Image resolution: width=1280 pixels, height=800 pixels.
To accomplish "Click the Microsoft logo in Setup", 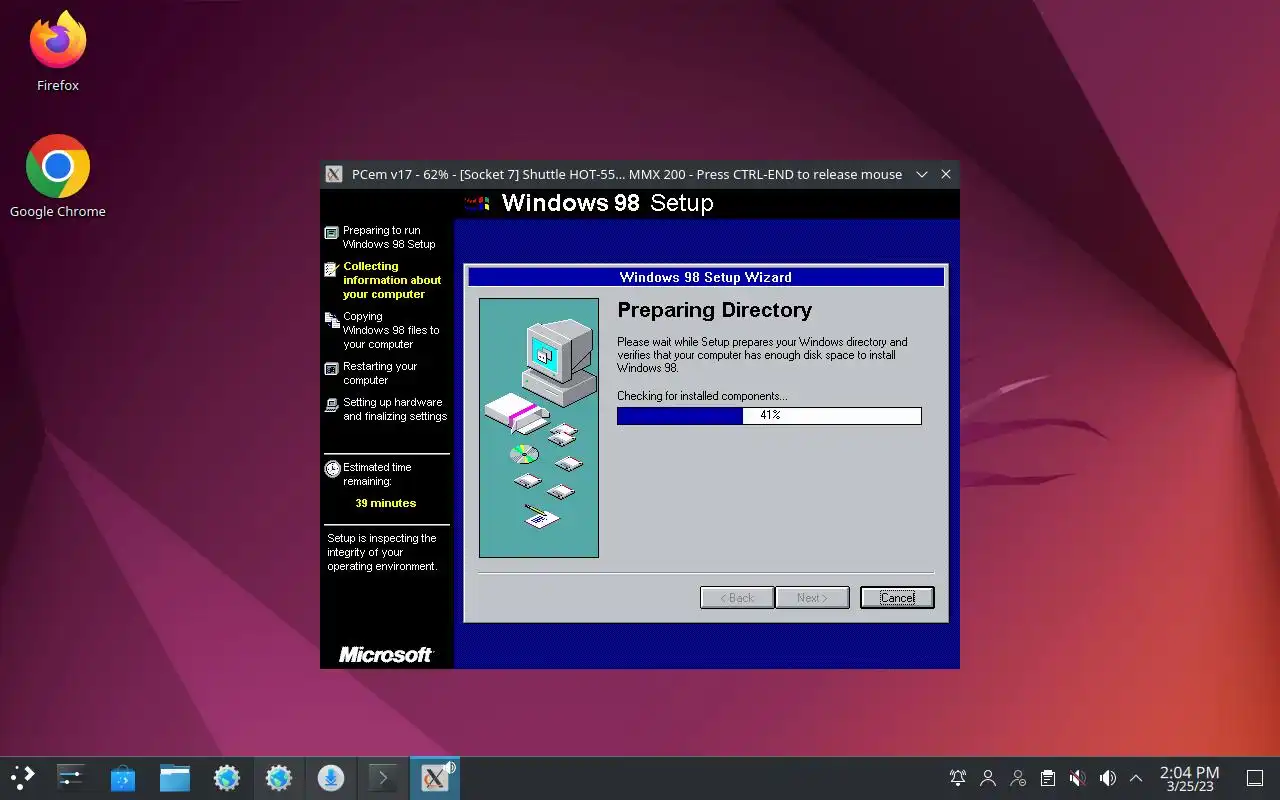I will click(x=386, y=655).
